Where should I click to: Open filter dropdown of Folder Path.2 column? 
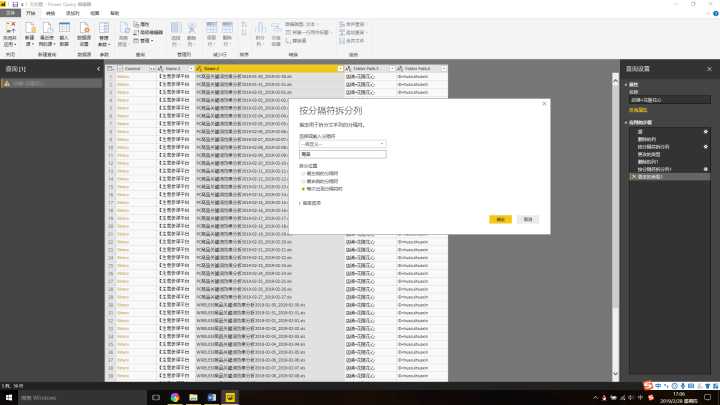tap(444, 68)
